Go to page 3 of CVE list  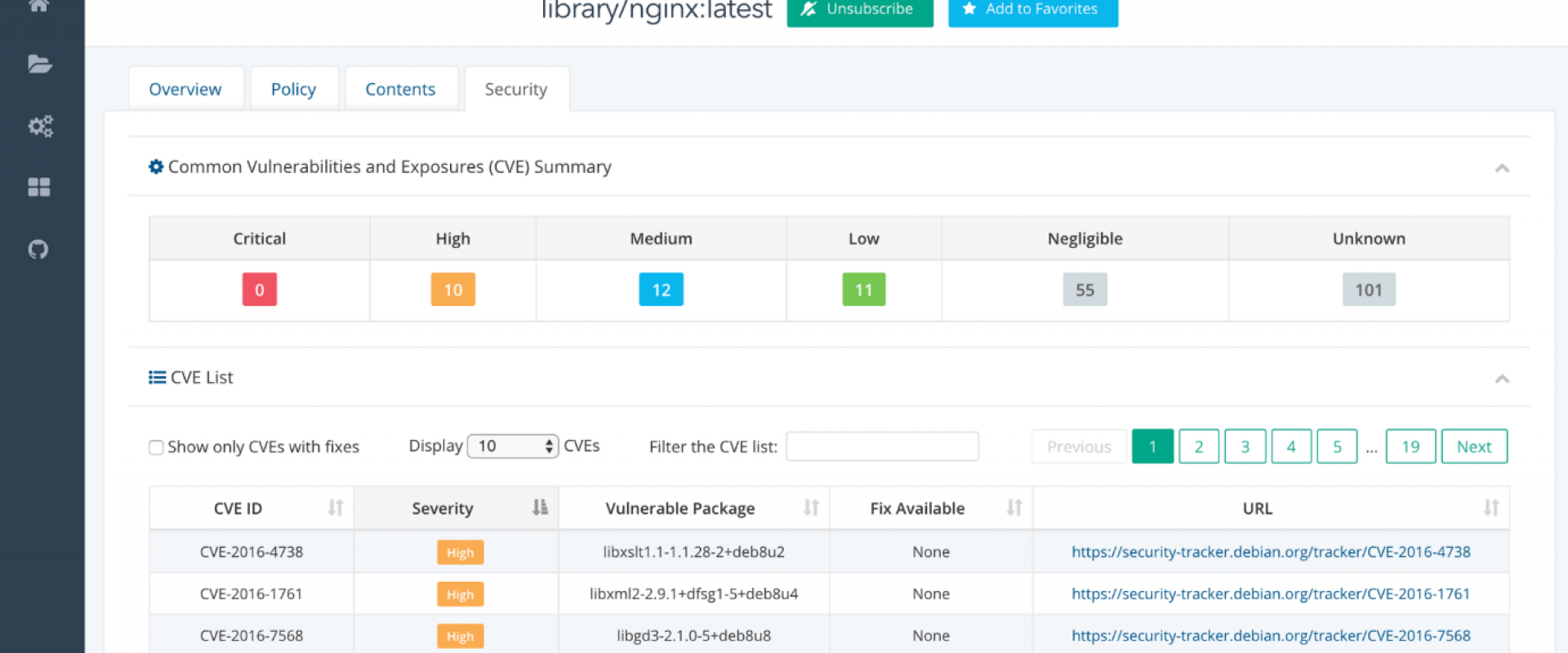(x=1245, y=446)
